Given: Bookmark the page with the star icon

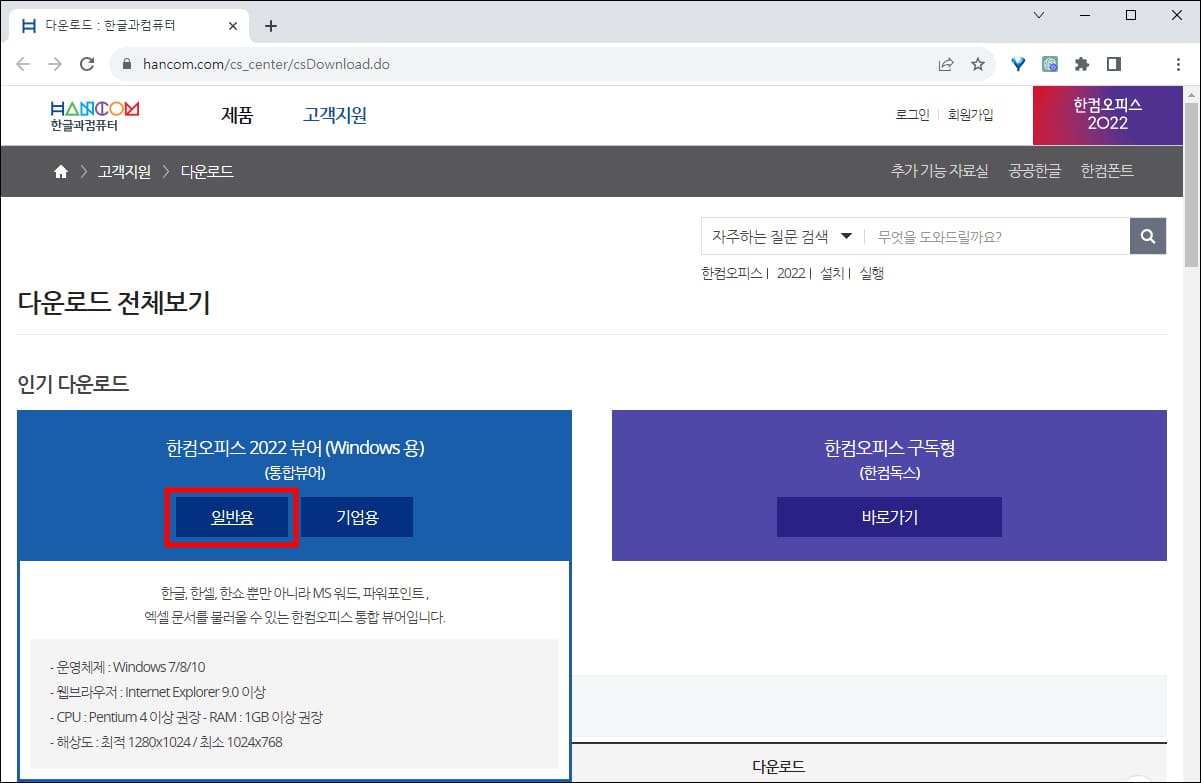Looking at the screenshot, I should pos(978,62).
